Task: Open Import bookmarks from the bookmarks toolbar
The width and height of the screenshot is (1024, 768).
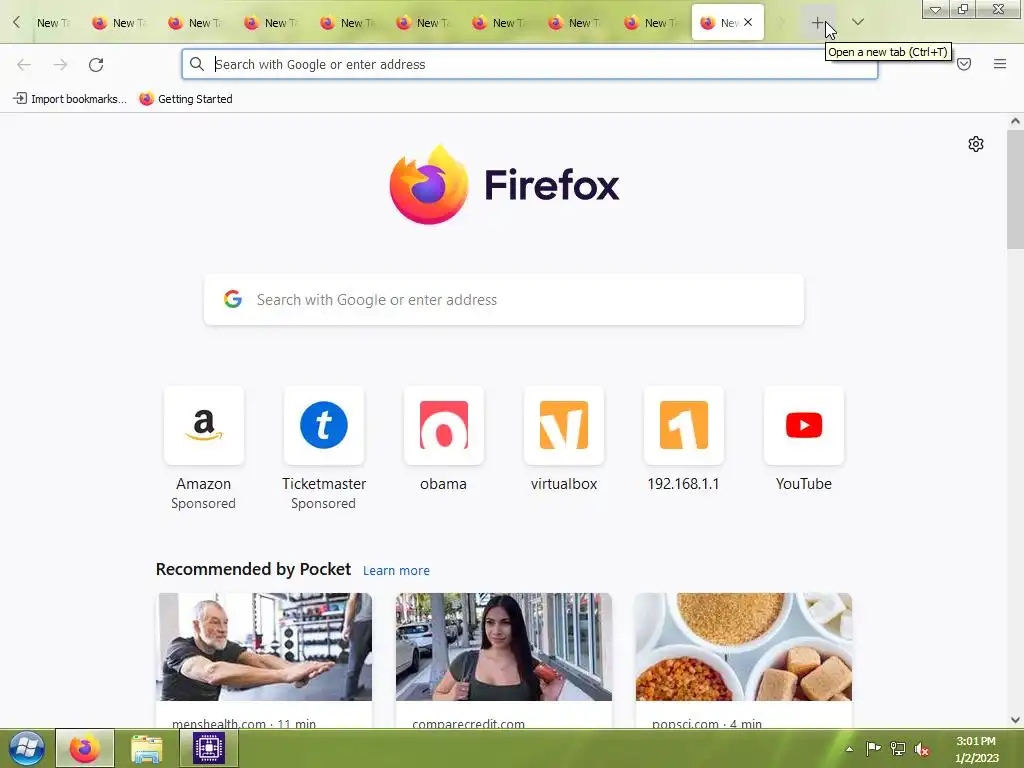Action: [x=69, y=99]
